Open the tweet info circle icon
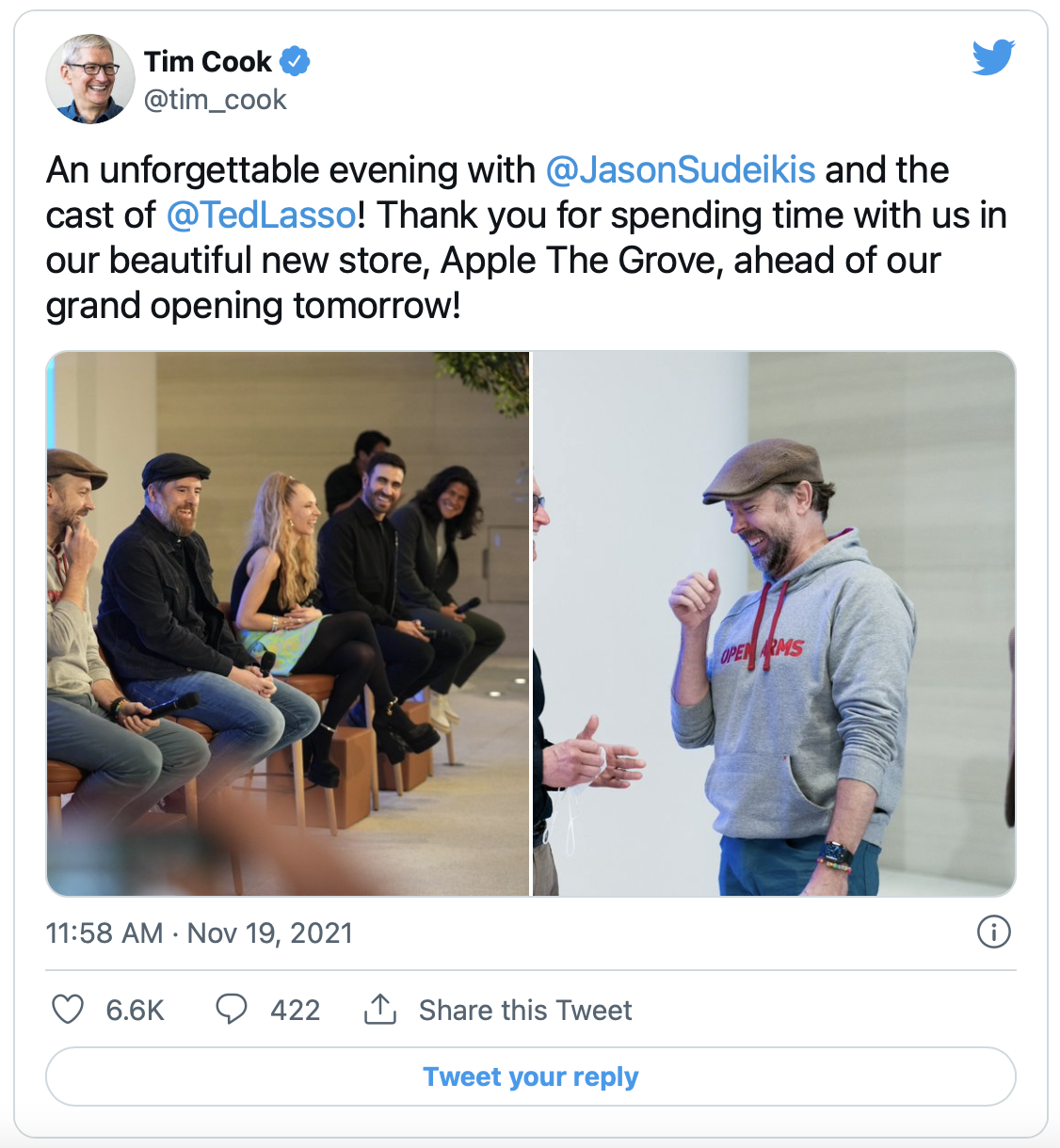The image size is (1060, 1148). [994, 932]
